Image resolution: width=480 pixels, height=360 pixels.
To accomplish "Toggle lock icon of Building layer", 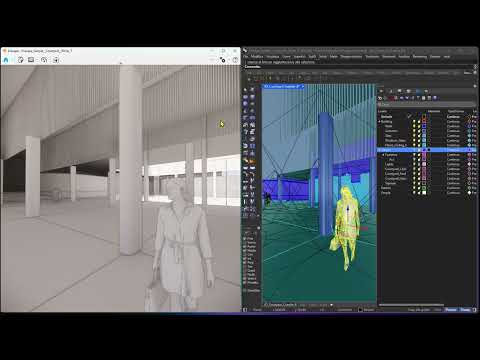I will (x=419, y=122).
